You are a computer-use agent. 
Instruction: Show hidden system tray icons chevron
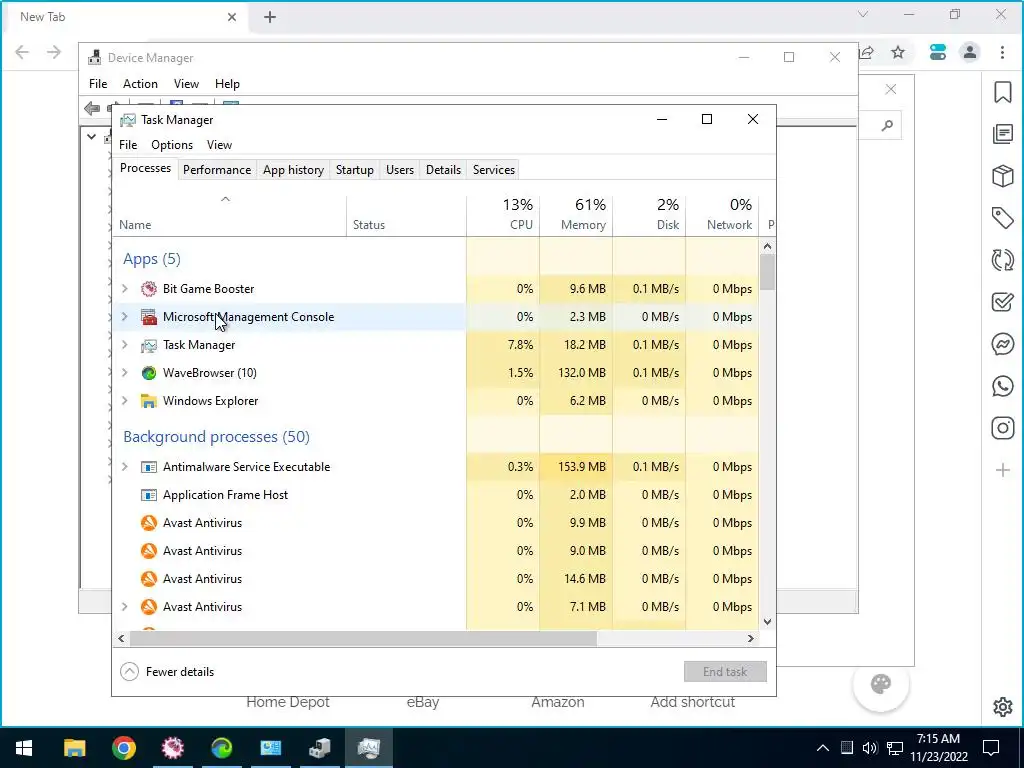pos(823,748)
